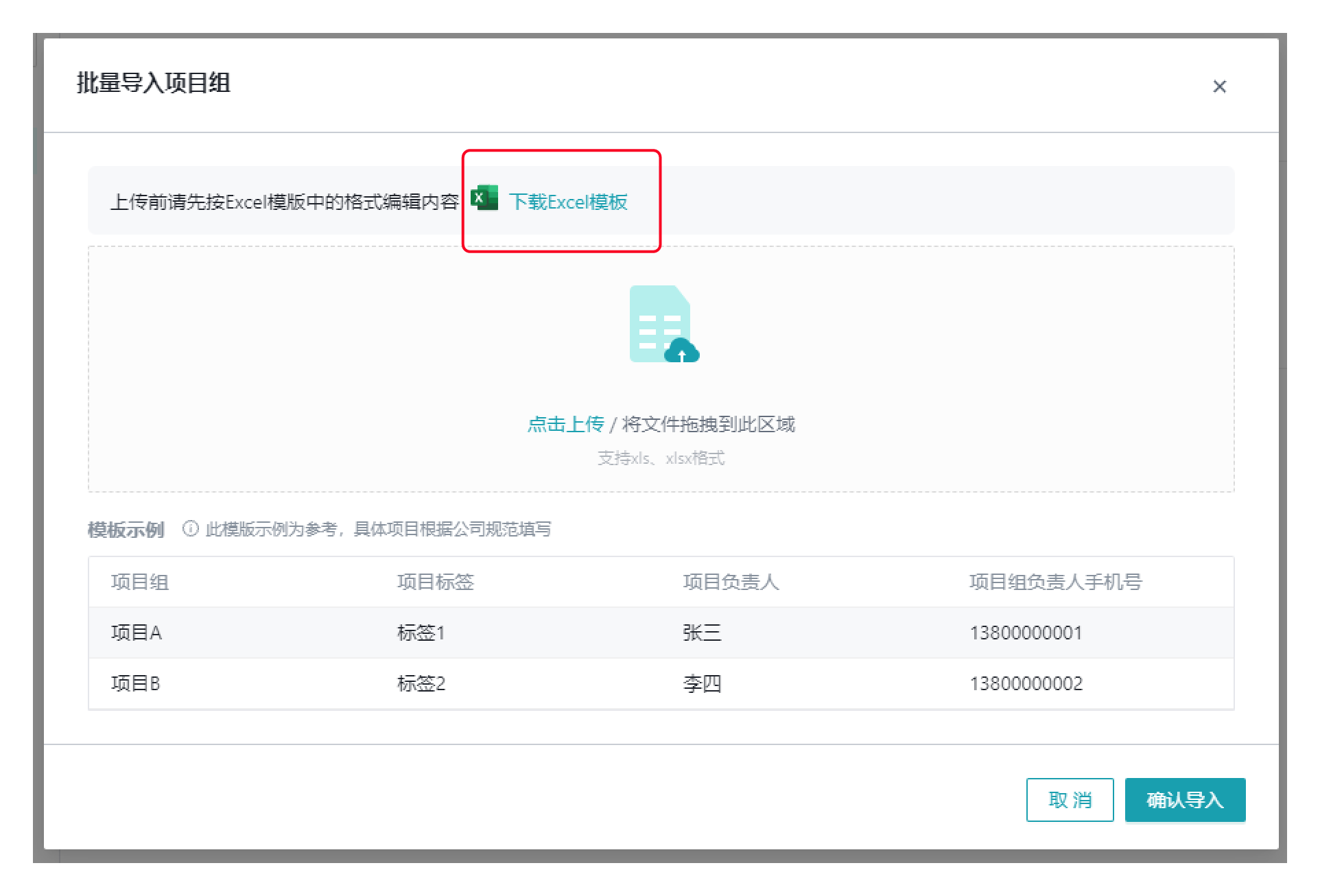Select the 项目B table row cell

136,683
